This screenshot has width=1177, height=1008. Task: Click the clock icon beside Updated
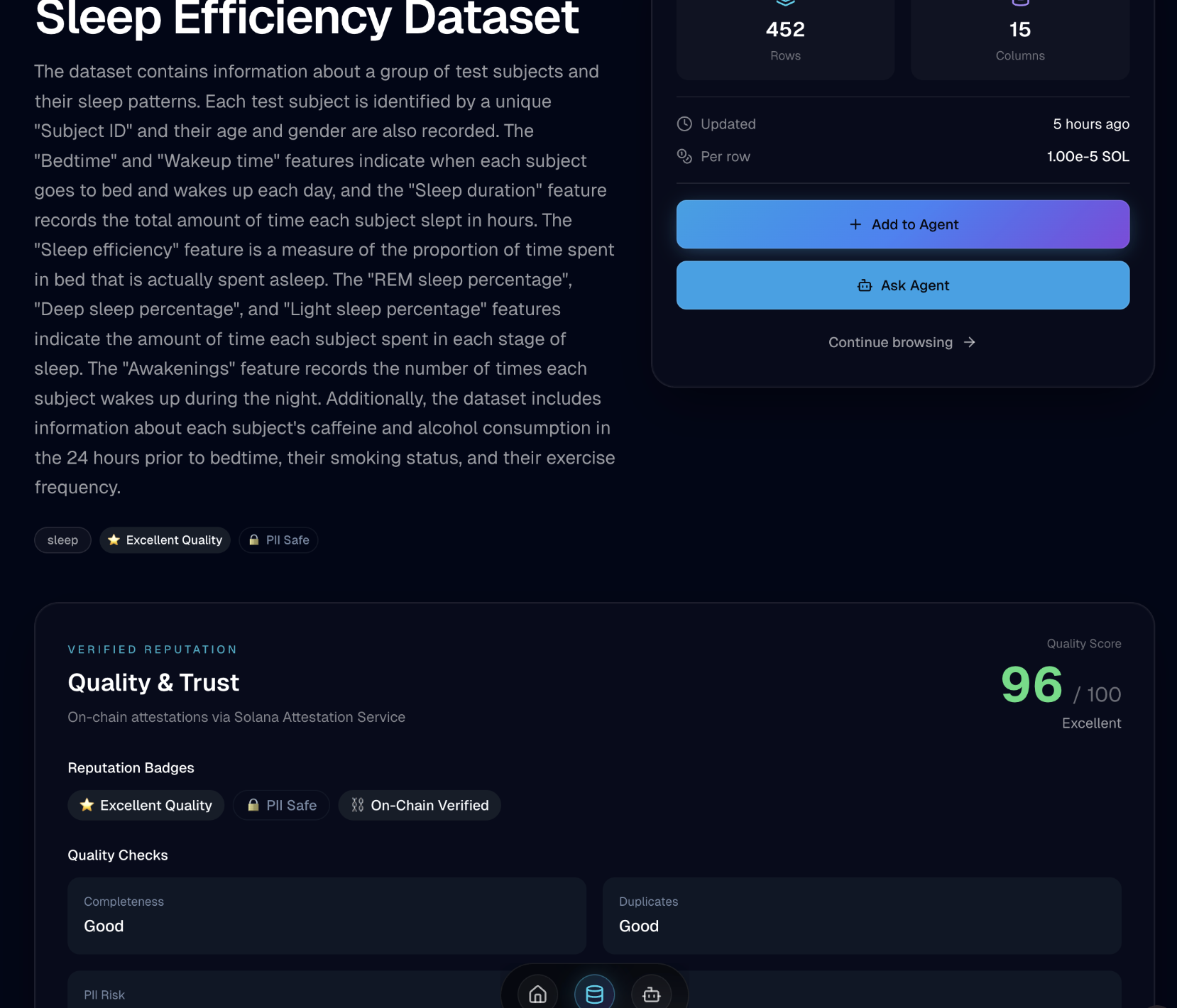(684, 124)
